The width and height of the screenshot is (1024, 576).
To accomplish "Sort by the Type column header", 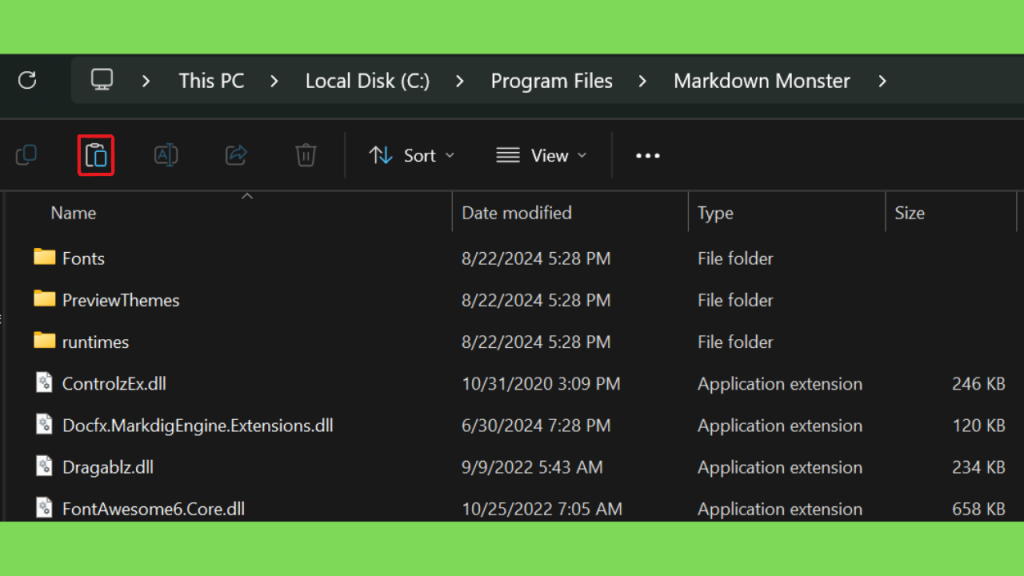I will 715,213.
